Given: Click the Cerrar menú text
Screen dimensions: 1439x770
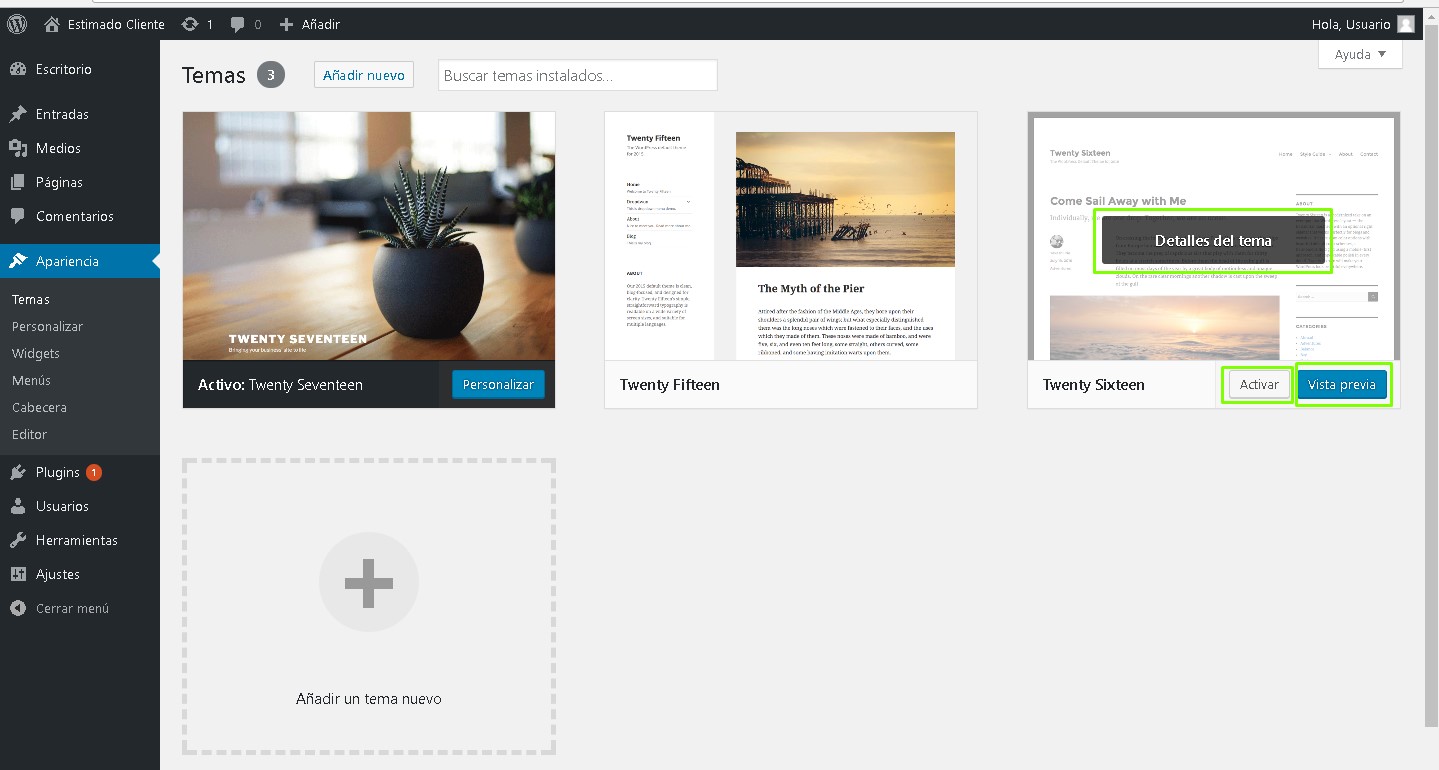Looking at the screenshot, I should [72, 608].
